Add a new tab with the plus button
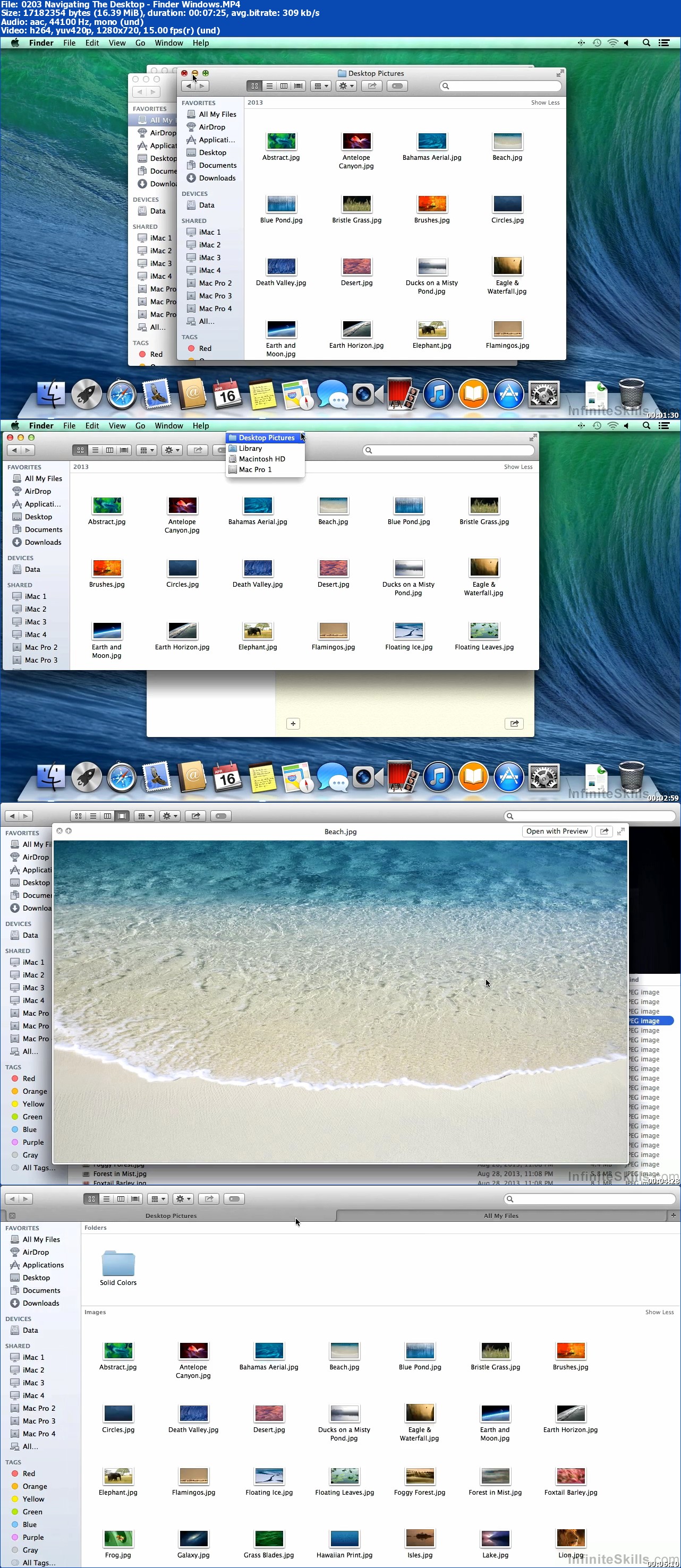This screenshot has width=681, height=1568. click(673, 1215)
